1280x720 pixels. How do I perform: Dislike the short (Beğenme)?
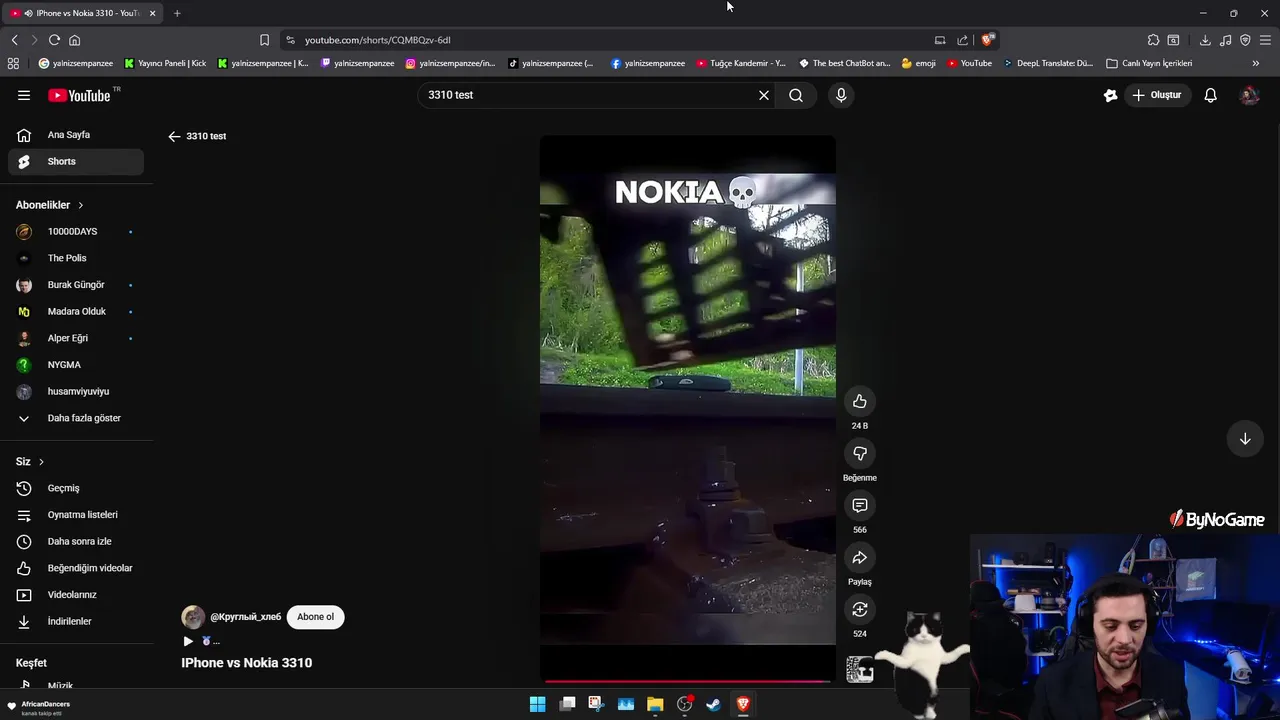pyautogui.click(x=859, y=453)
